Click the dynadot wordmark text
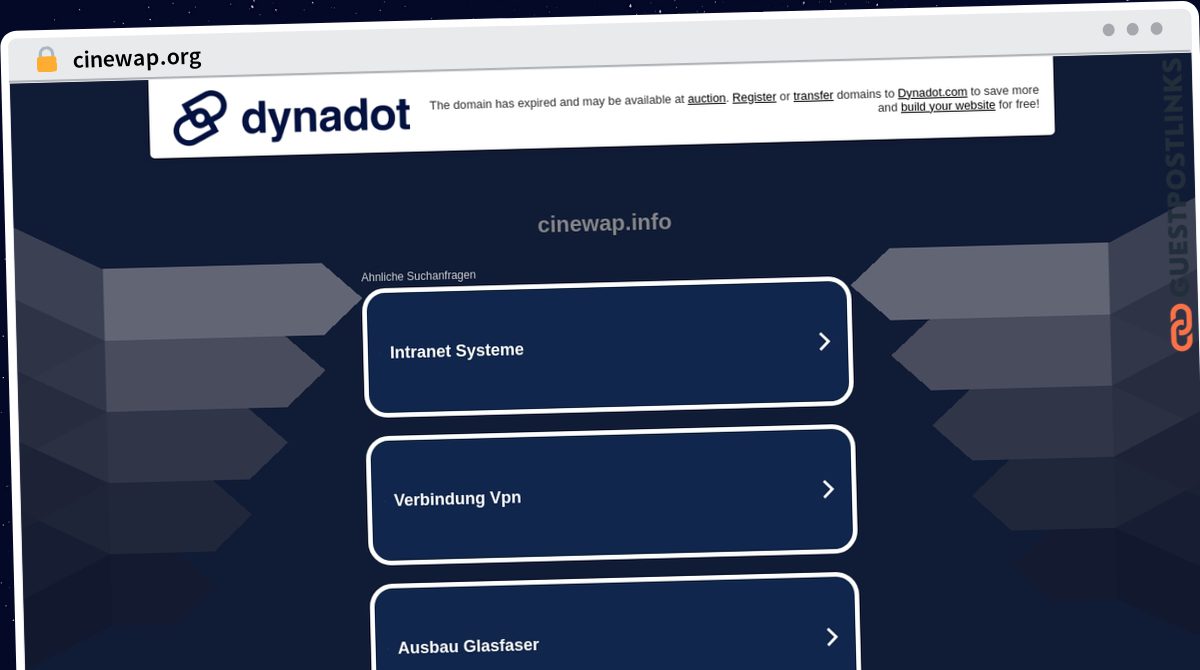1200x670 pixels. [x=325, y=116]
